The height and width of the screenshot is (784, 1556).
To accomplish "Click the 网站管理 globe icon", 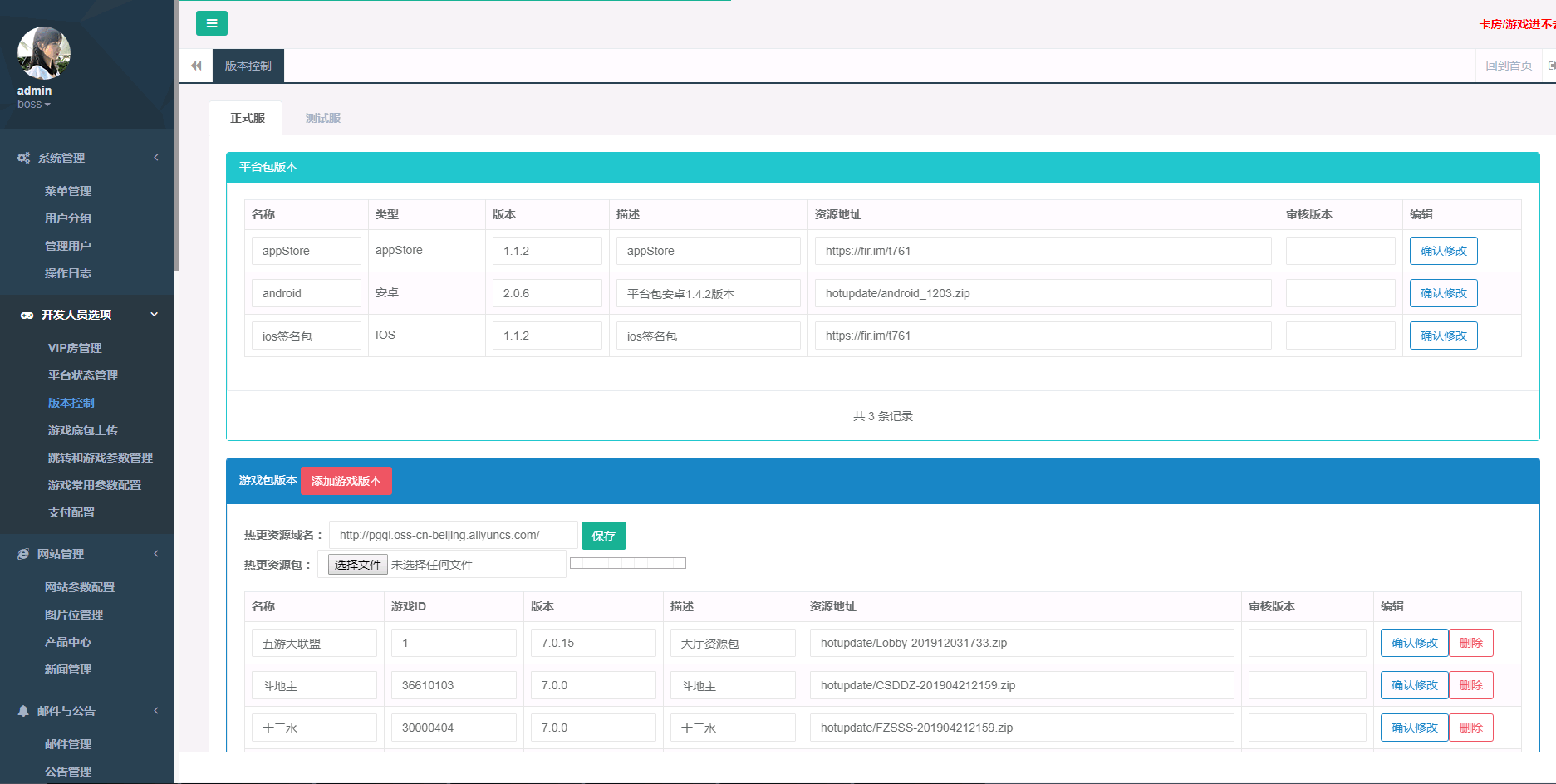I will point(23,554).
